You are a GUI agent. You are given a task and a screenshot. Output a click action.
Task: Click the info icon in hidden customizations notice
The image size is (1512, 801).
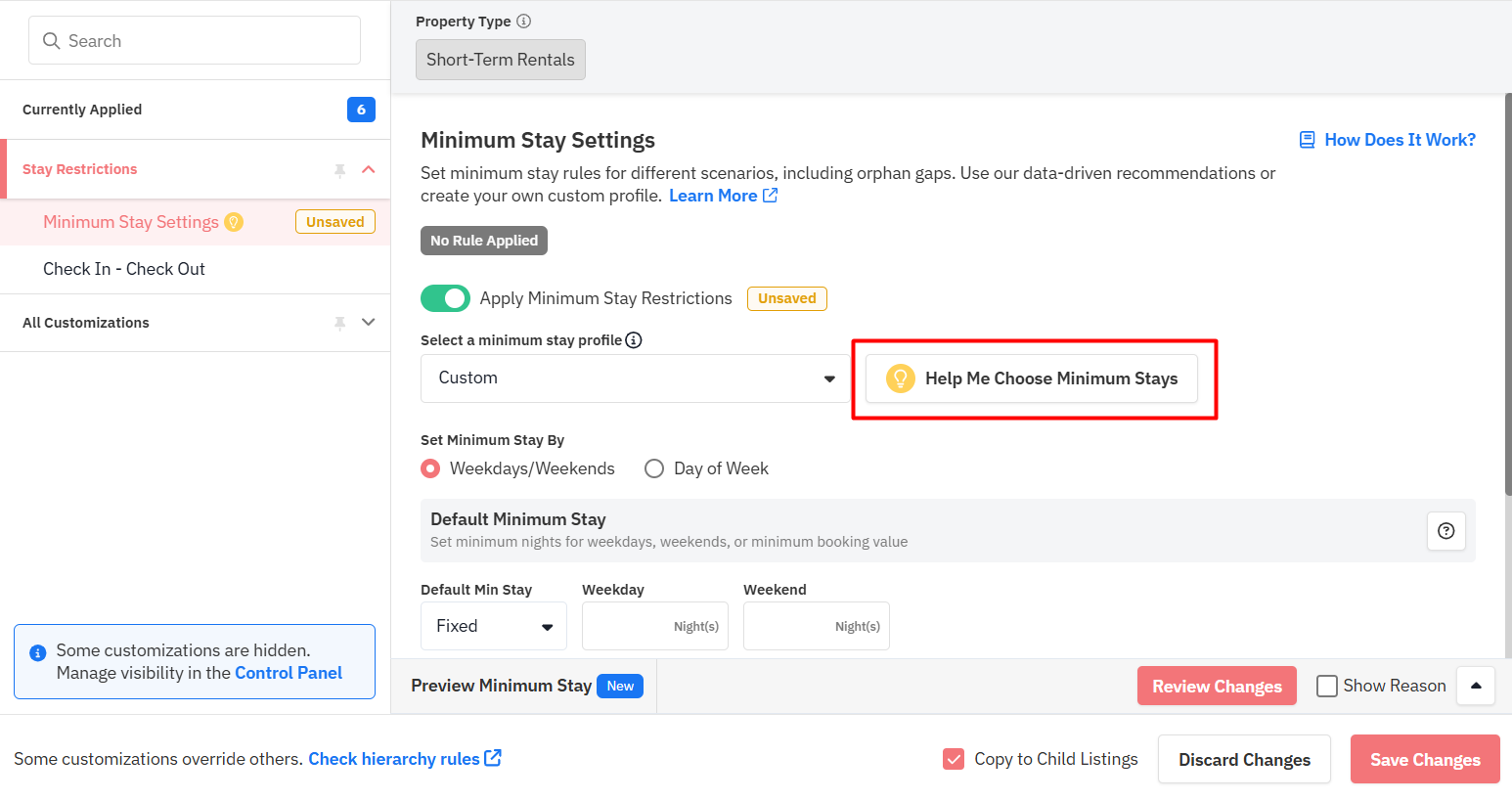point(38,652)
